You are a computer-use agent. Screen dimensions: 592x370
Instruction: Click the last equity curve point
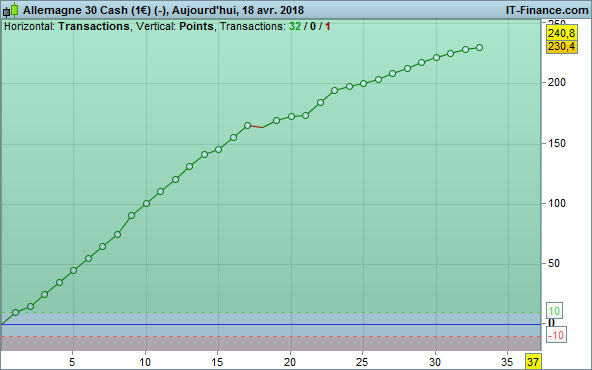[479, 48]
